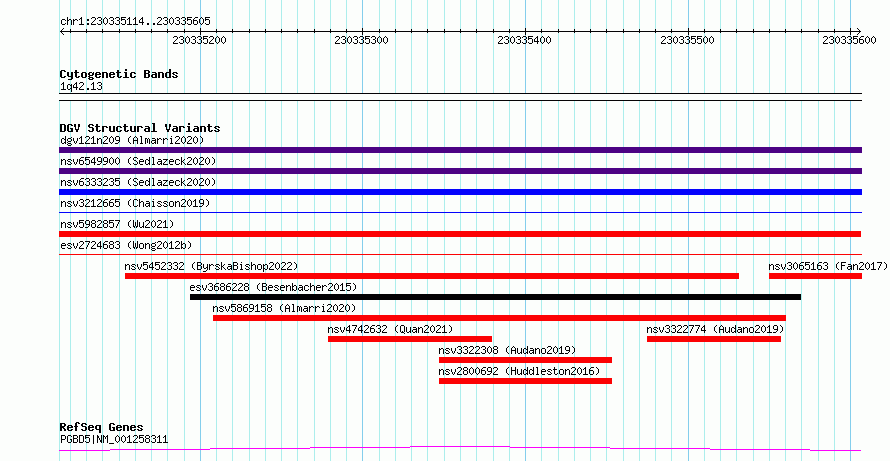This screenshot has width=890, height=461.
Task: Open variant nsv3322308 (Audano2019) label
Action: click(x=507, y=350)
